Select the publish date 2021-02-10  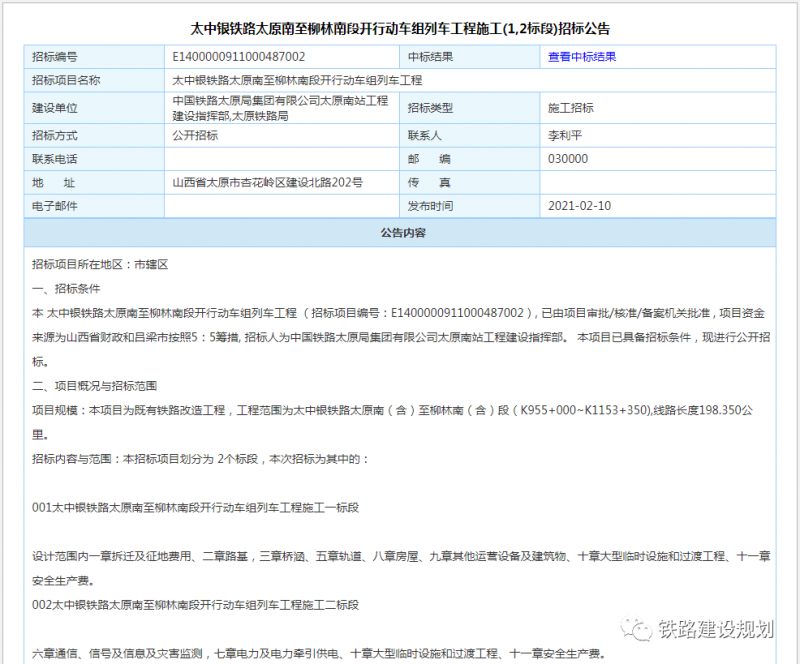(x=580, y=206)
